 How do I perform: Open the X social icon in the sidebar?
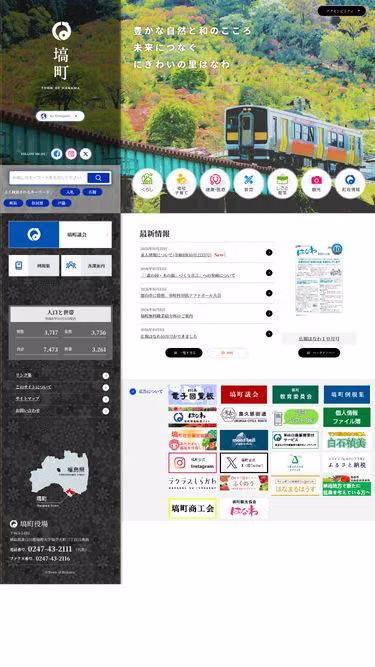85,154
